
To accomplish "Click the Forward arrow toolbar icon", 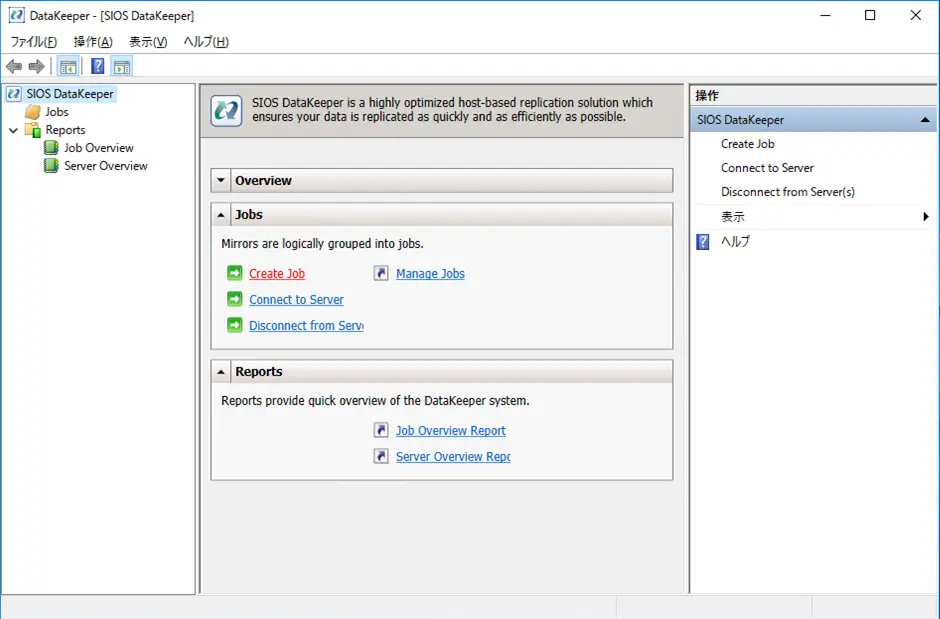I will pos(37,67).
